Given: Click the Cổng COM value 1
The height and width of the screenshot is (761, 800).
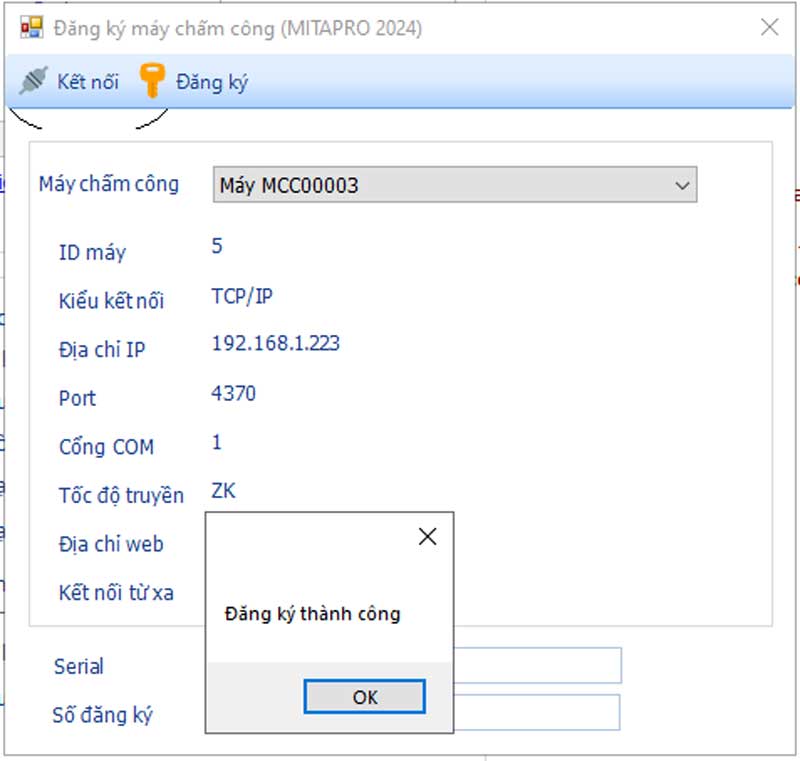Looking at the screenshot, I should point(217,442).
